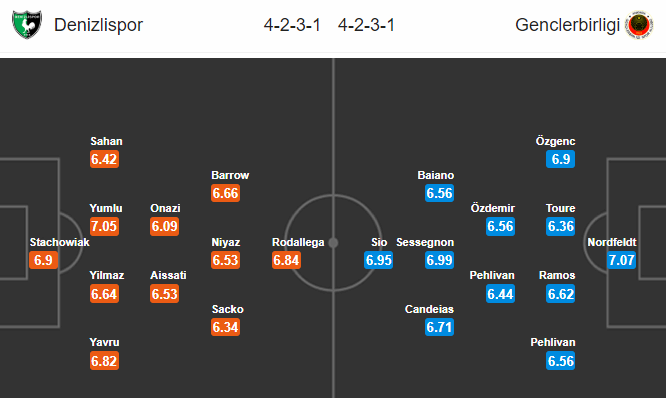
Task: Open the Denizlispor team name link
Action: [98, 25]
